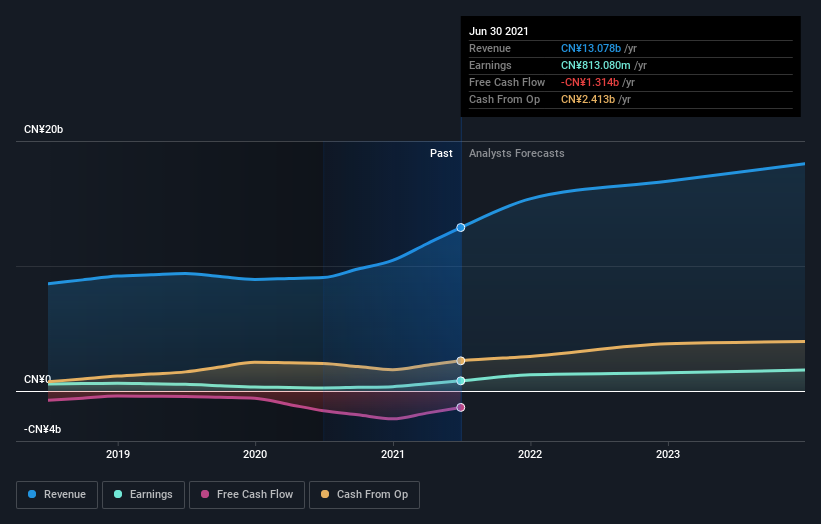This screenshot has height=524, width=821.
Task: Click the teal Earnings legend dot
Action: 118,494
